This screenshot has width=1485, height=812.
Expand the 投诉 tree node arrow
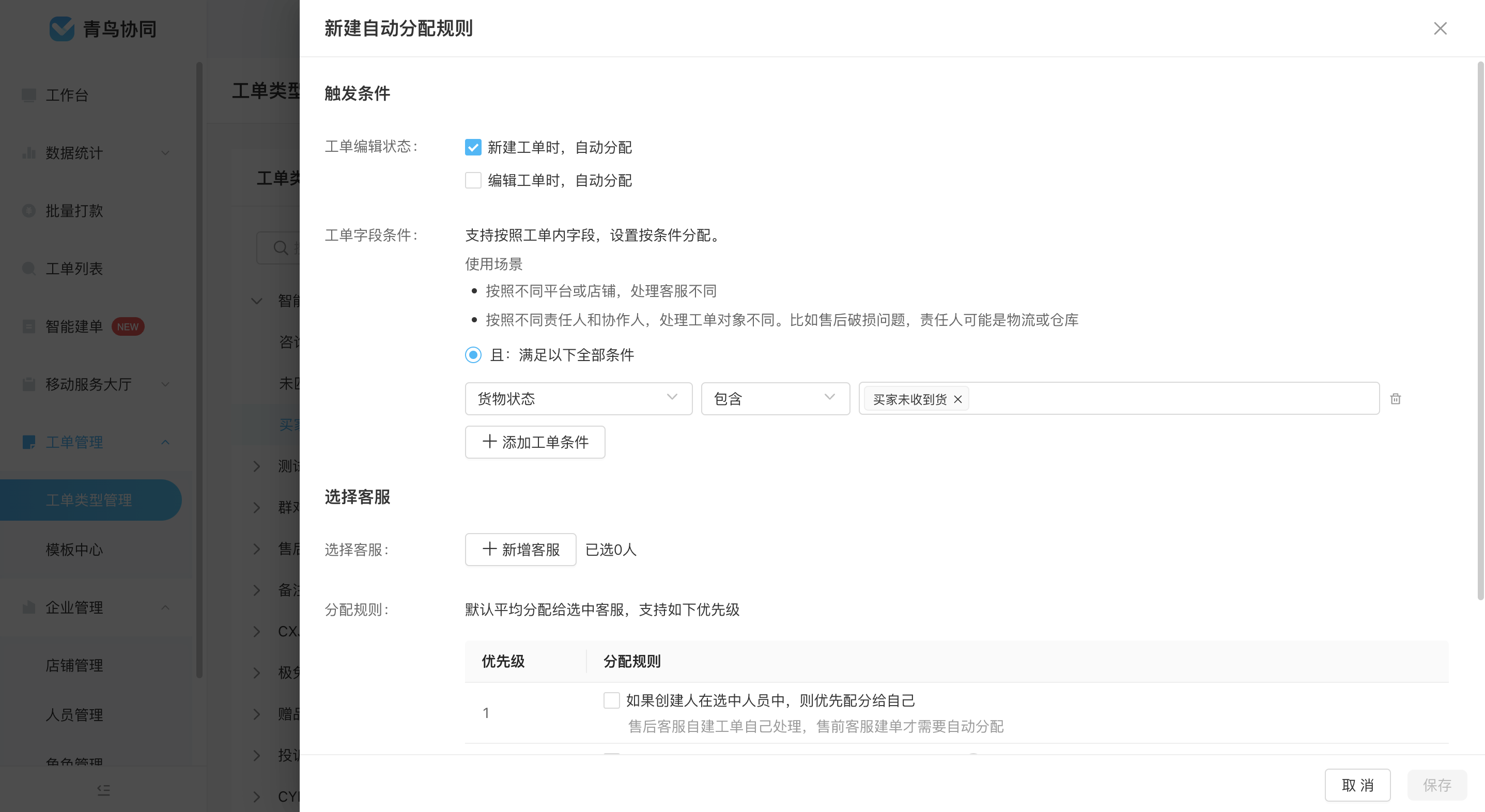click(x=256, y=755)
